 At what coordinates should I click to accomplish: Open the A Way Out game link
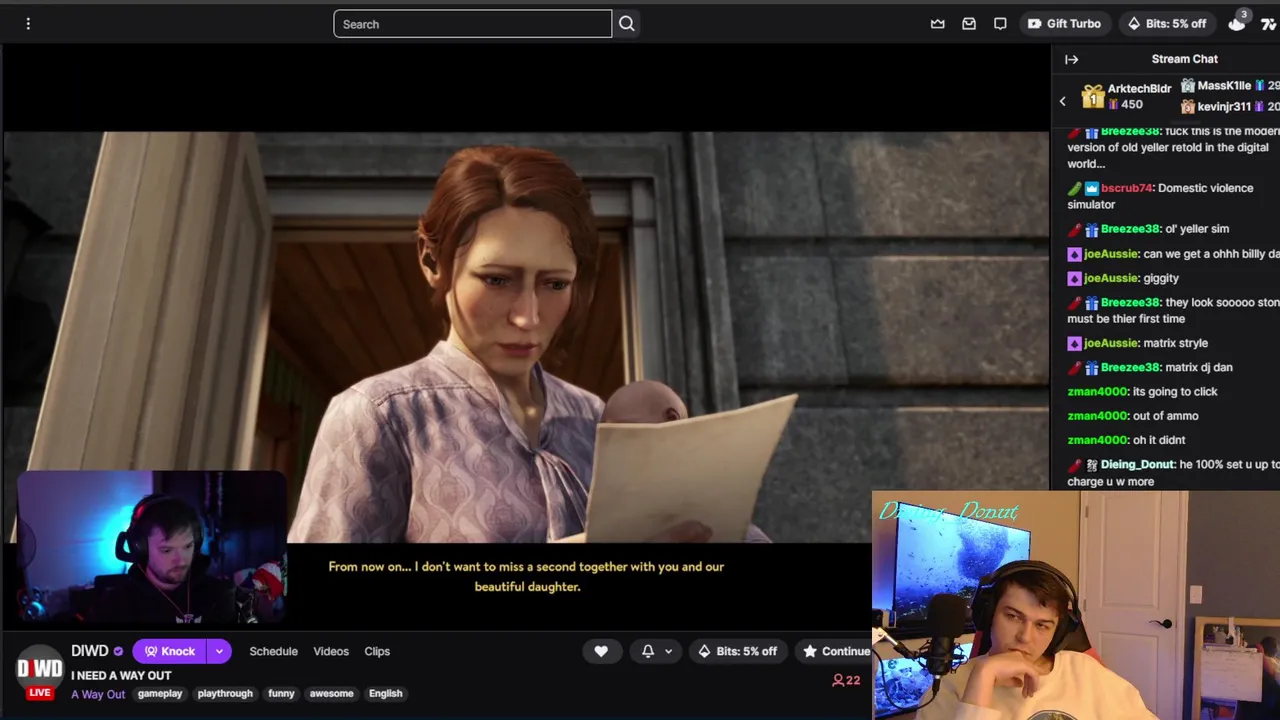98,694
